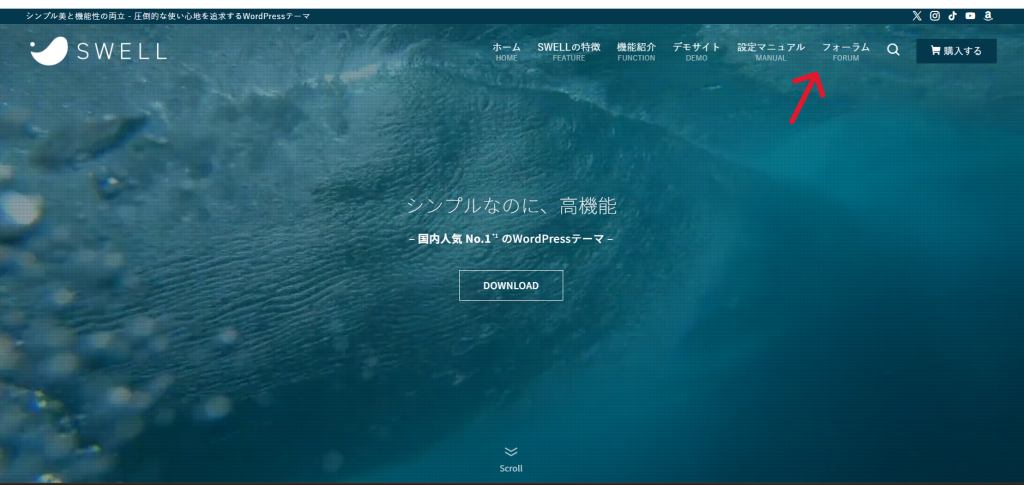
Task: Open the 機能紹介 FUNCTION menu item
Action: [636, 52]
